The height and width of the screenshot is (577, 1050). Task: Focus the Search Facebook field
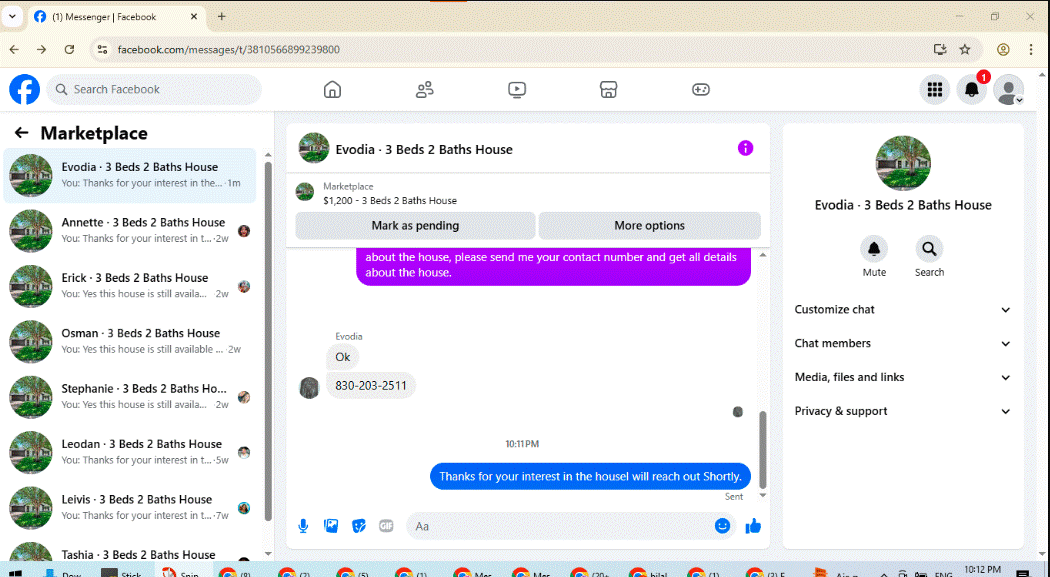pos(154,89)
